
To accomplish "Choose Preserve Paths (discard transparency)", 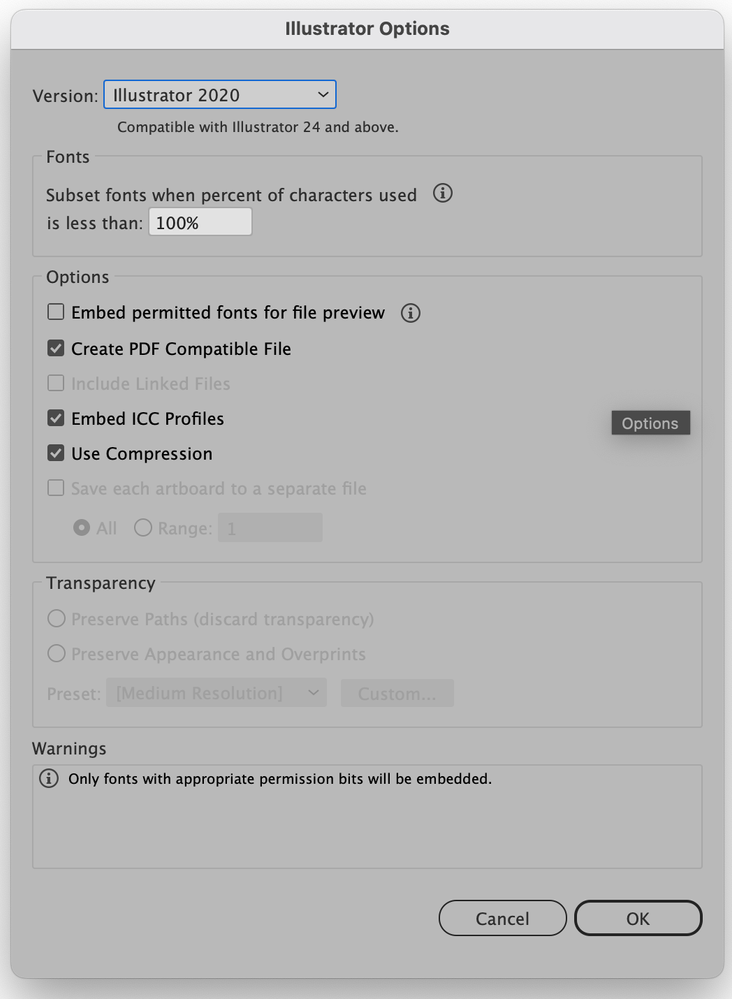I will coord(56,619).
